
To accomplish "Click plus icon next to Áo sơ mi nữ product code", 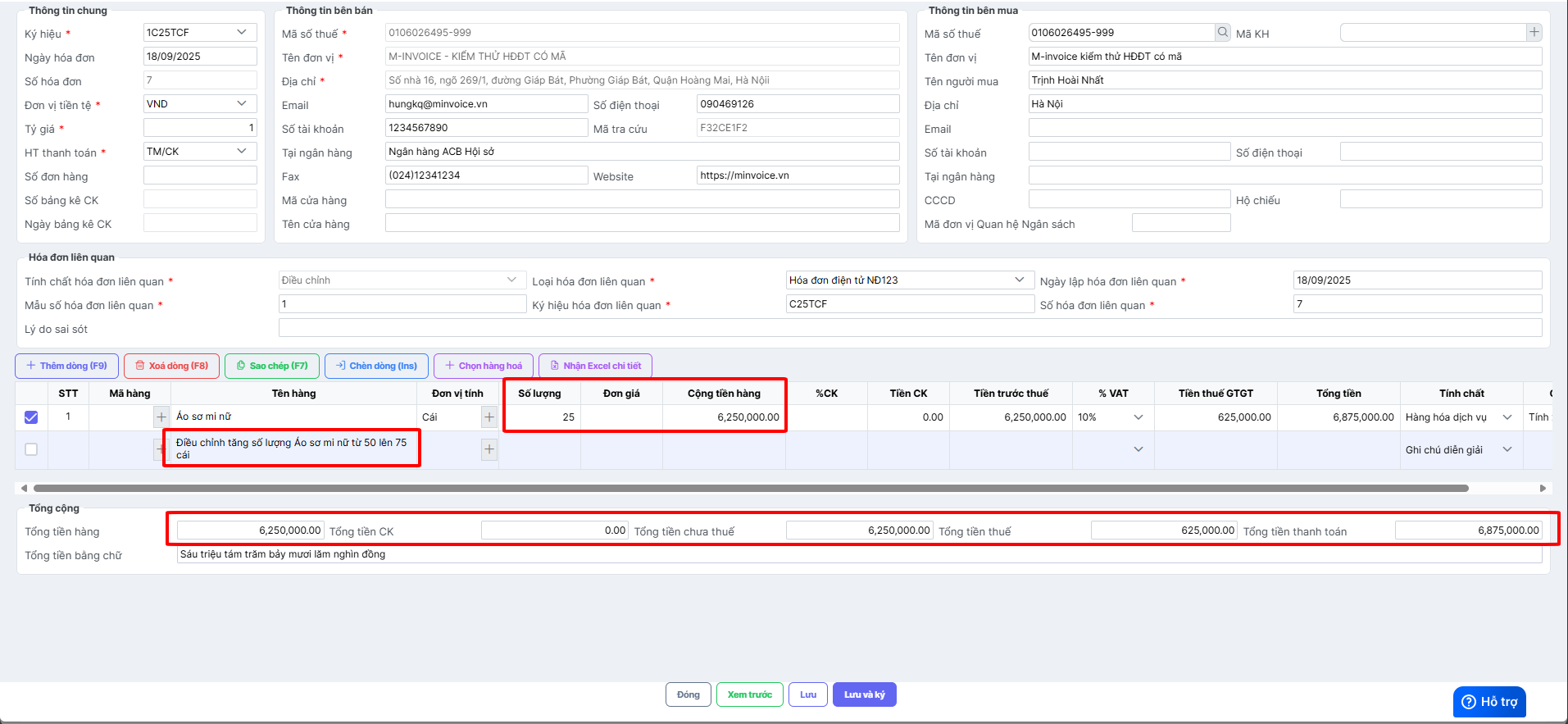I will pos(161,417).
